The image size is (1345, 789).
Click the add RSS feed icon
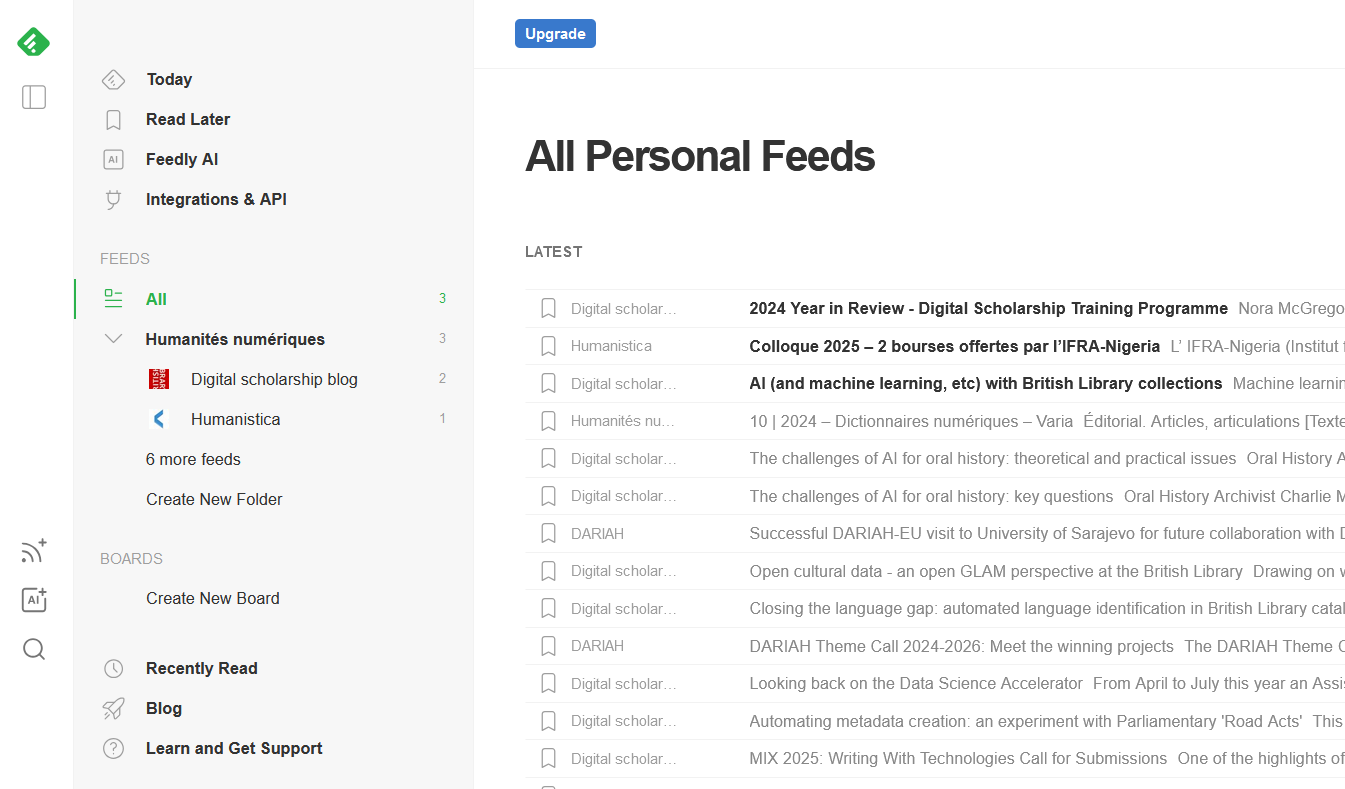tap(34, 551)
